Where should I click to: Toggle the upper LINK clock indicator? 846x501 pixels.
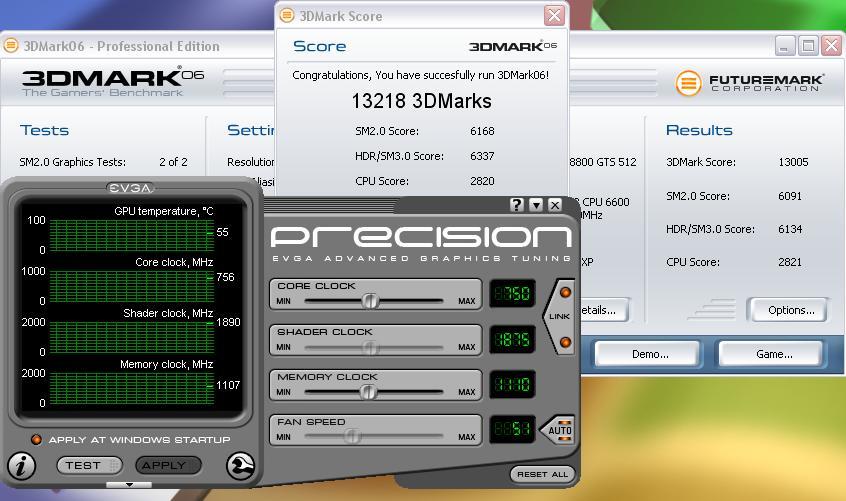coord(565,292)
